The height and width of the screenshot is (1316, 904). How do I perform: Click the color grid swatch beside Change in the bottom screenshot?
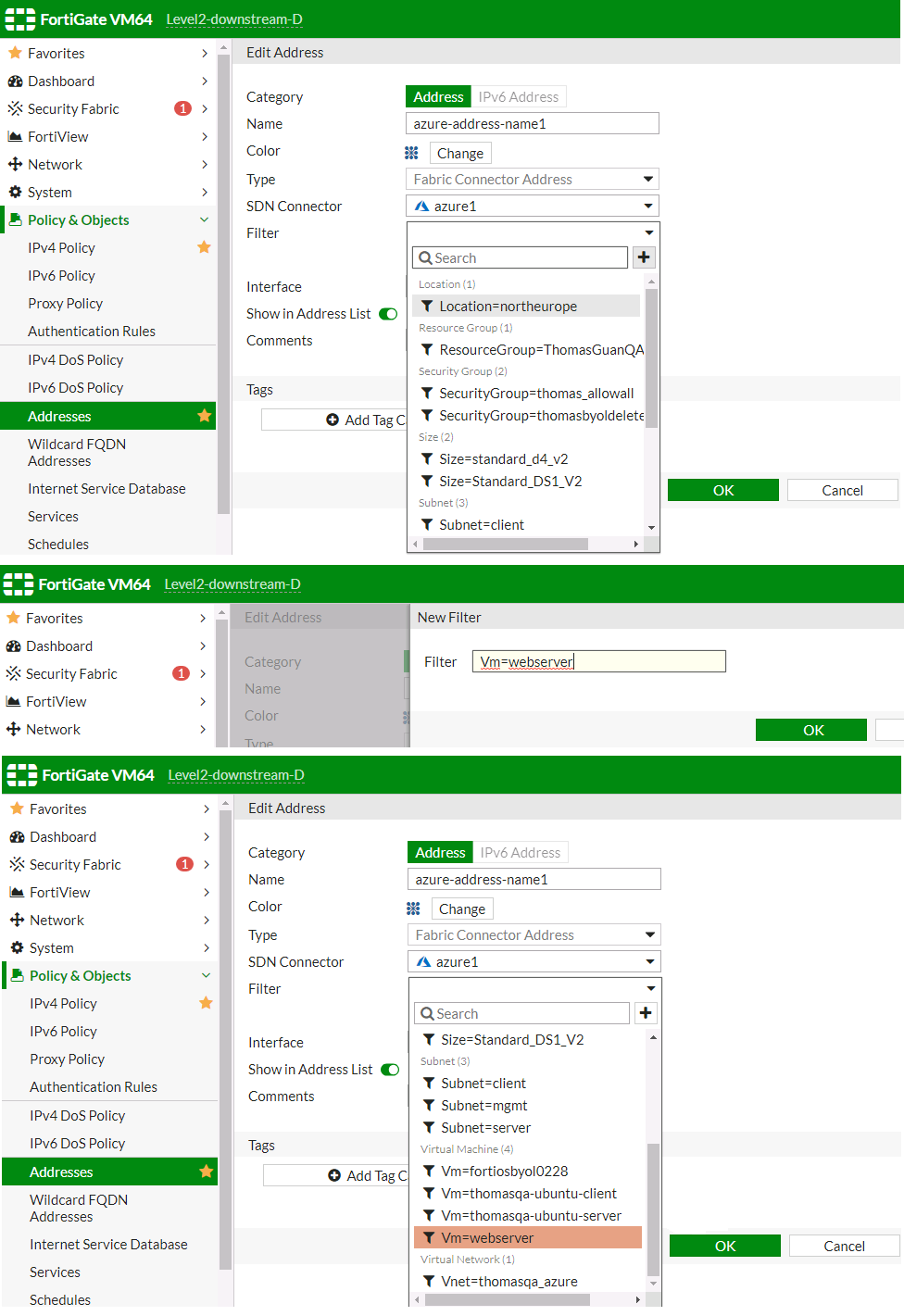pos(413,909)
